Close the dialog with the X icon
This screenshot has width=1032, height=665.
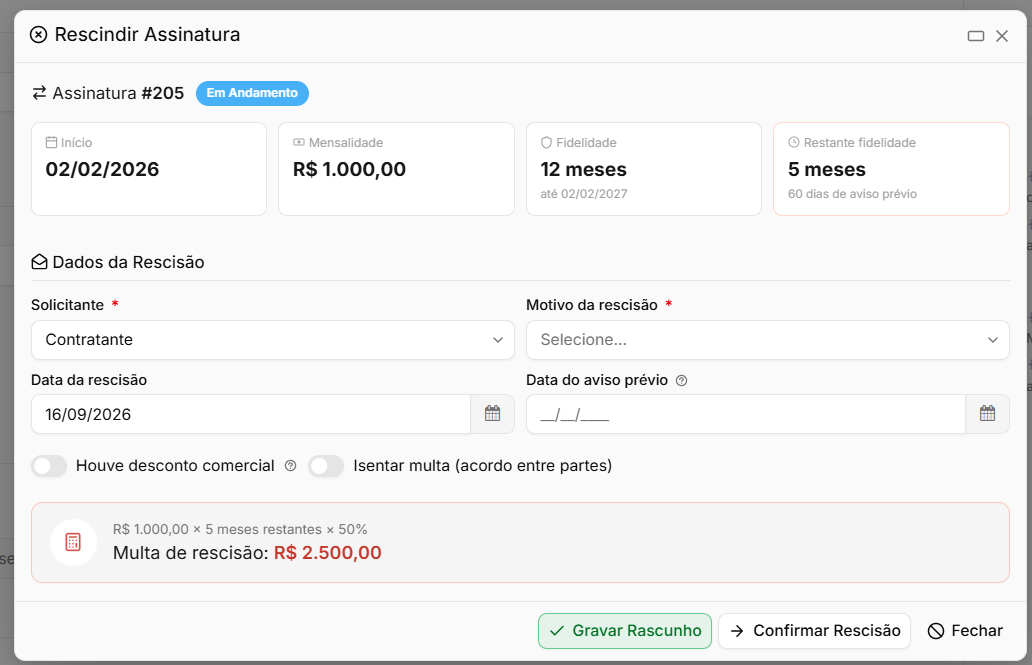click(x=1002, y=36)
